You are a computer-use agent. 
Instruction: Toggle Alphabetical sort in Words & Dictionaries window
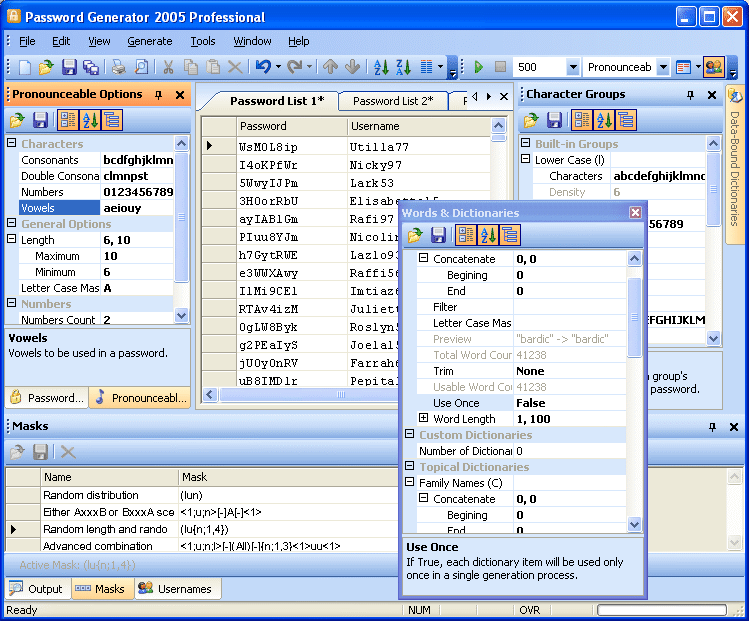click(488, 235)
